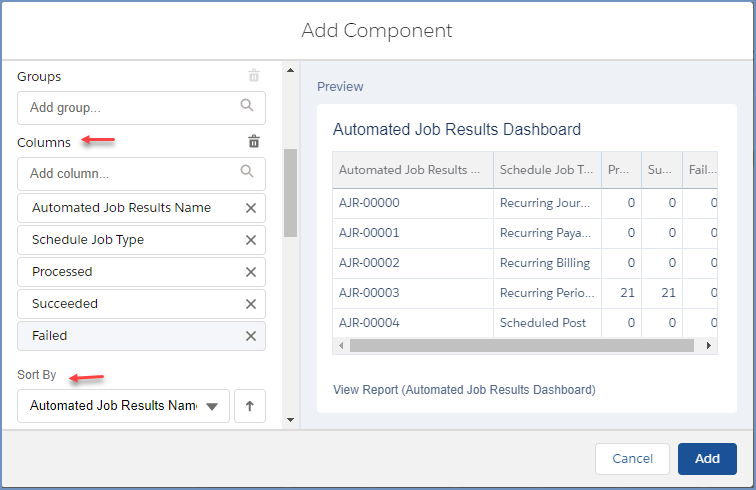Click preview table scroll right arrow
Screen dimensions: 756x490
click(x=708, y=345)
